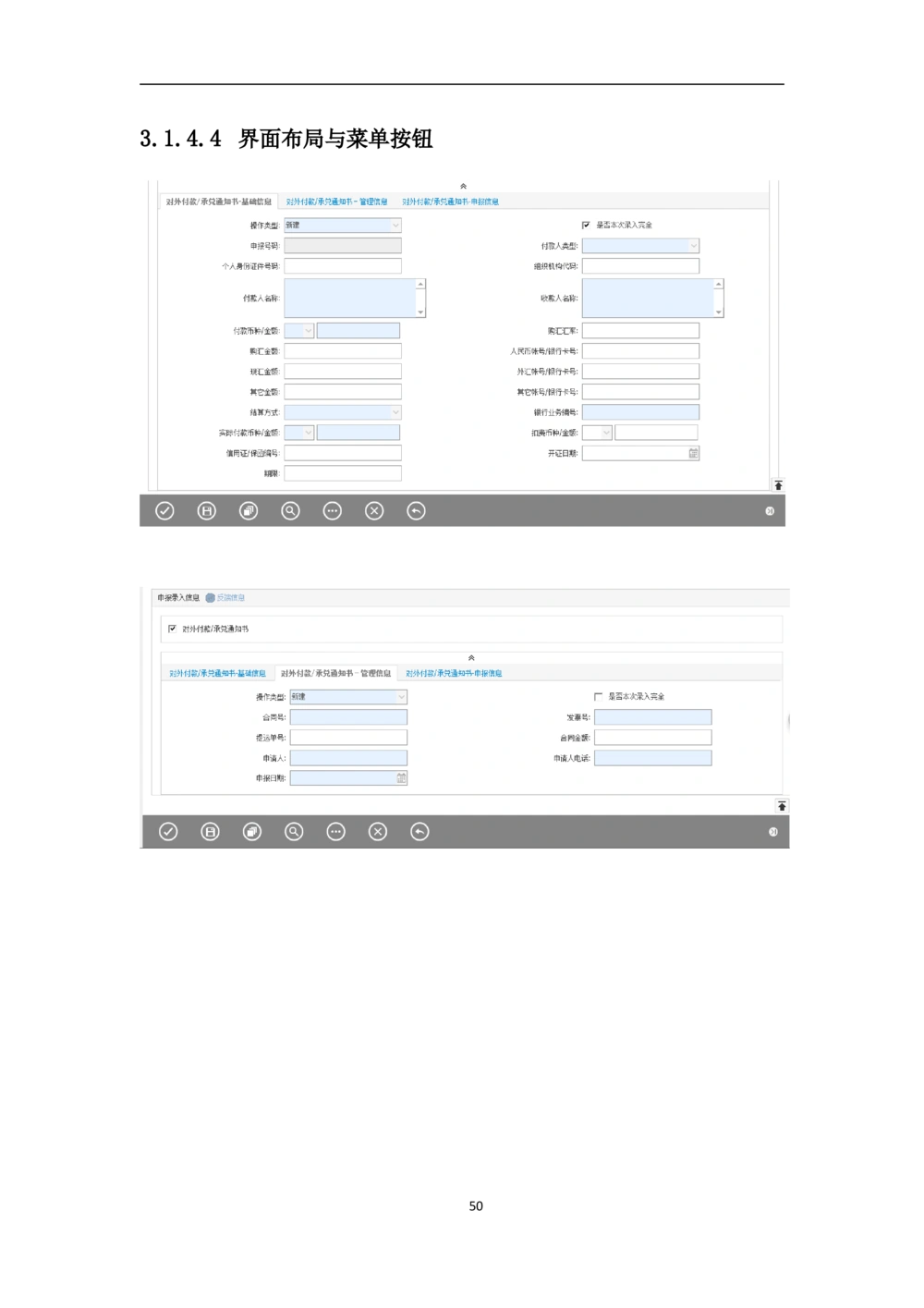Check the empty 是否本次录入完全 box
The width and height of the screenshot is (924, 1308).
[598, 697]
